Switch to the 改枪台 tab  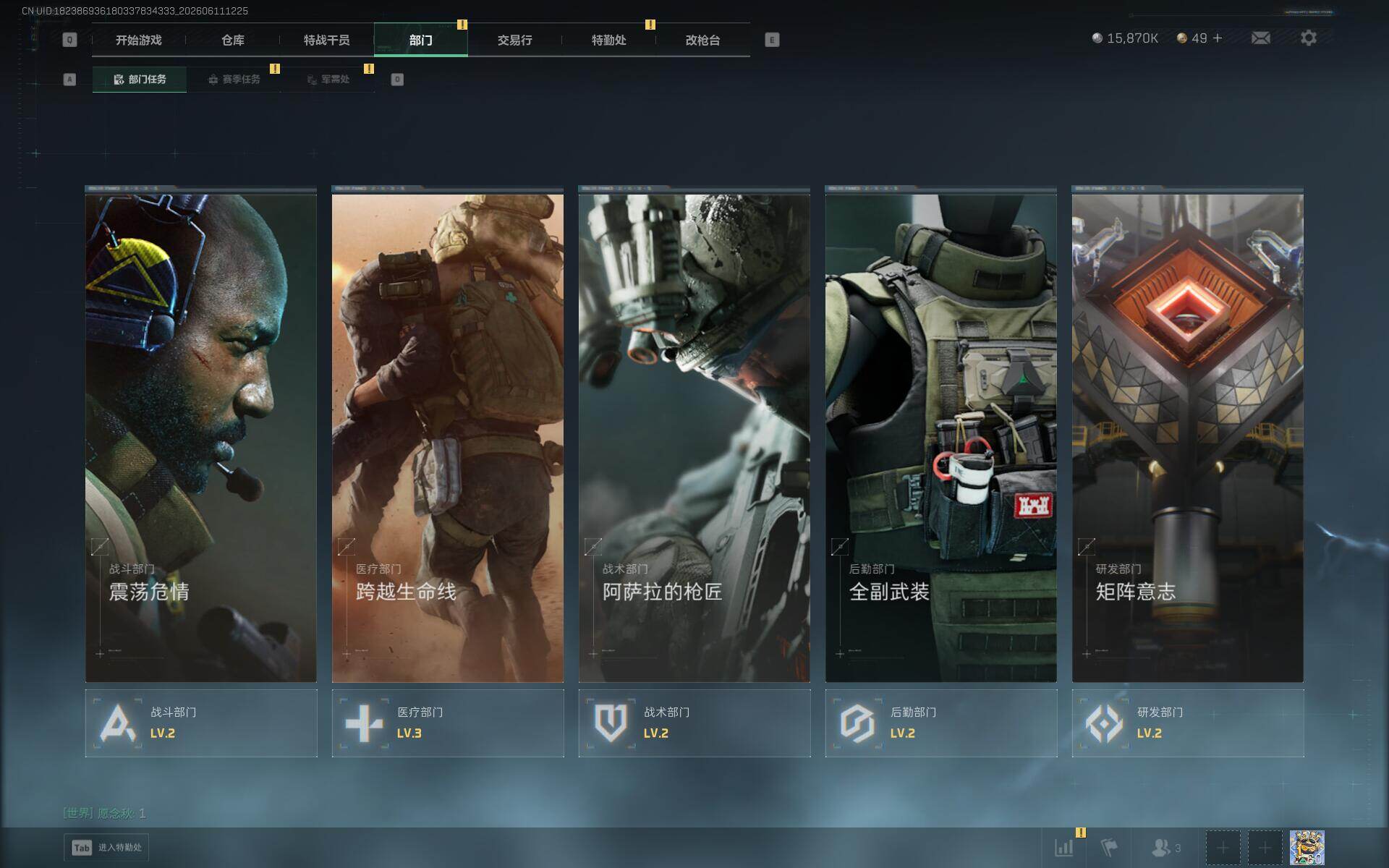click(x=702, y=40)
